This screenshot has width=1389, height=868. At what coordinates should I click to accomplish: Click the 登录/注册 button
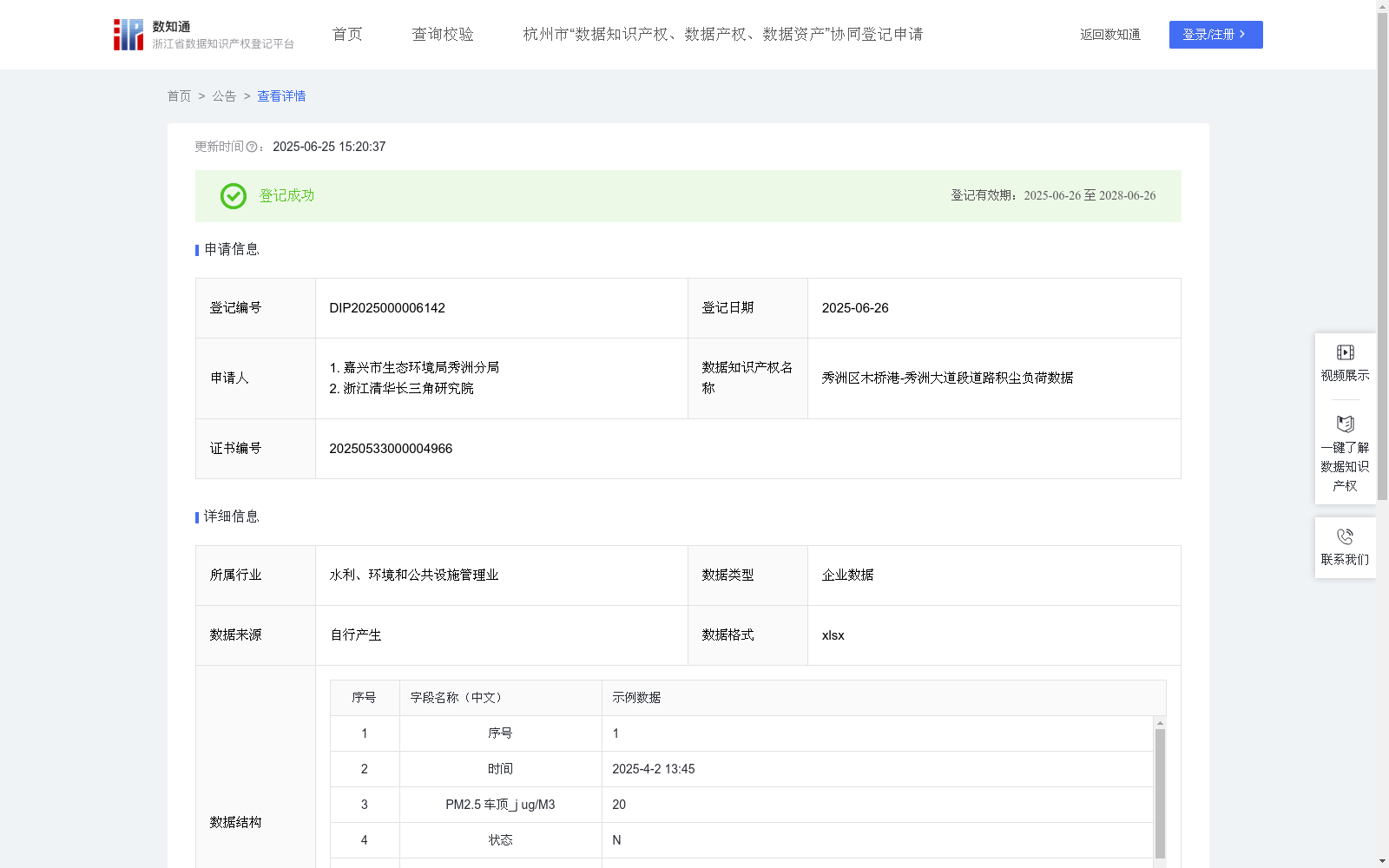[x=1215, y=35]
